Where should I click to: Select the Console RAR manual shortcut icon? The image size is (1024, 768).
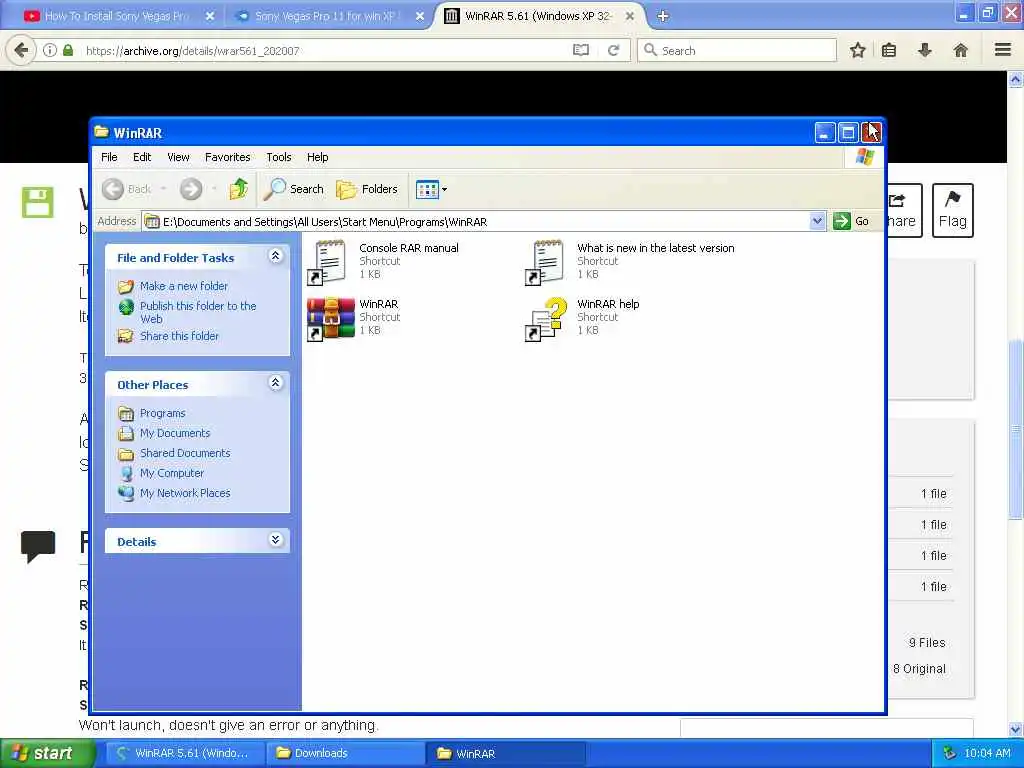click(x=328, y=262)
